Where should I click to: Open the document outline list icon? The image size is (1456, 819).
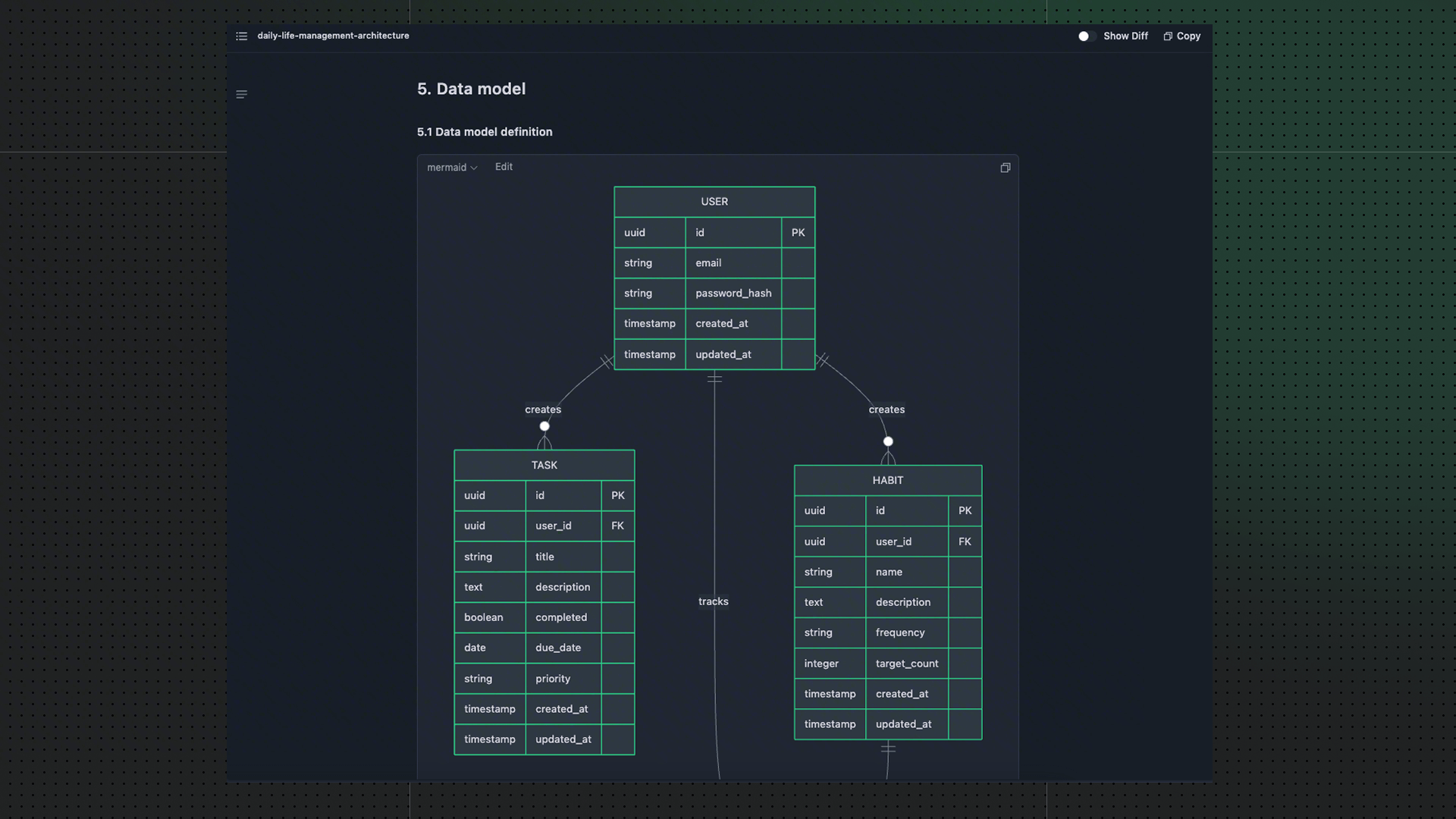[x=241, y=36]
